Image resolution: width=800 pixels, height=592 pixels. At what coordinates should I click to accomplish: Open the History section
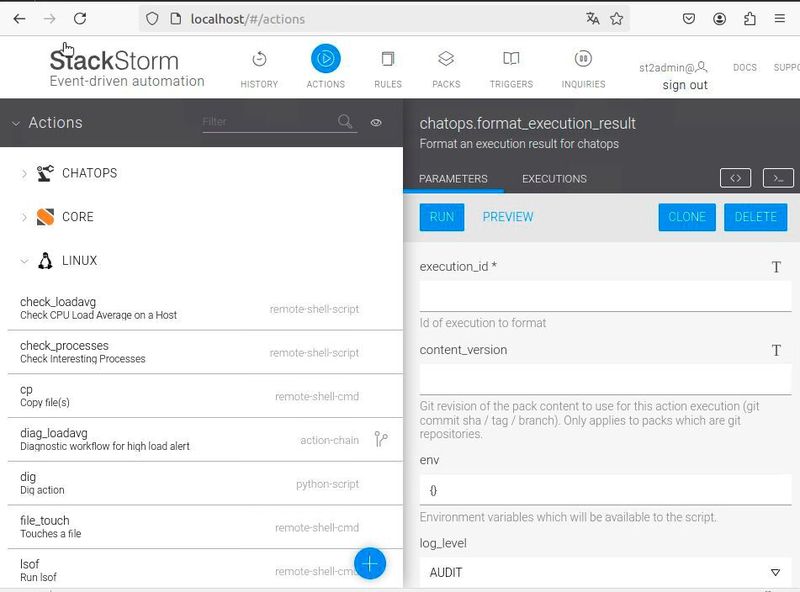point(259,69)
